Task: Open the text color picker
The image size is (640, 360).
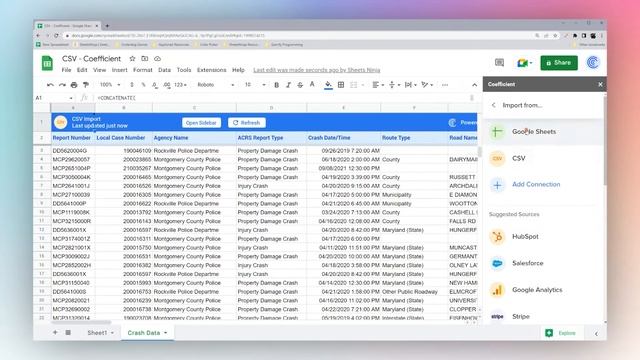Action: 312,84
